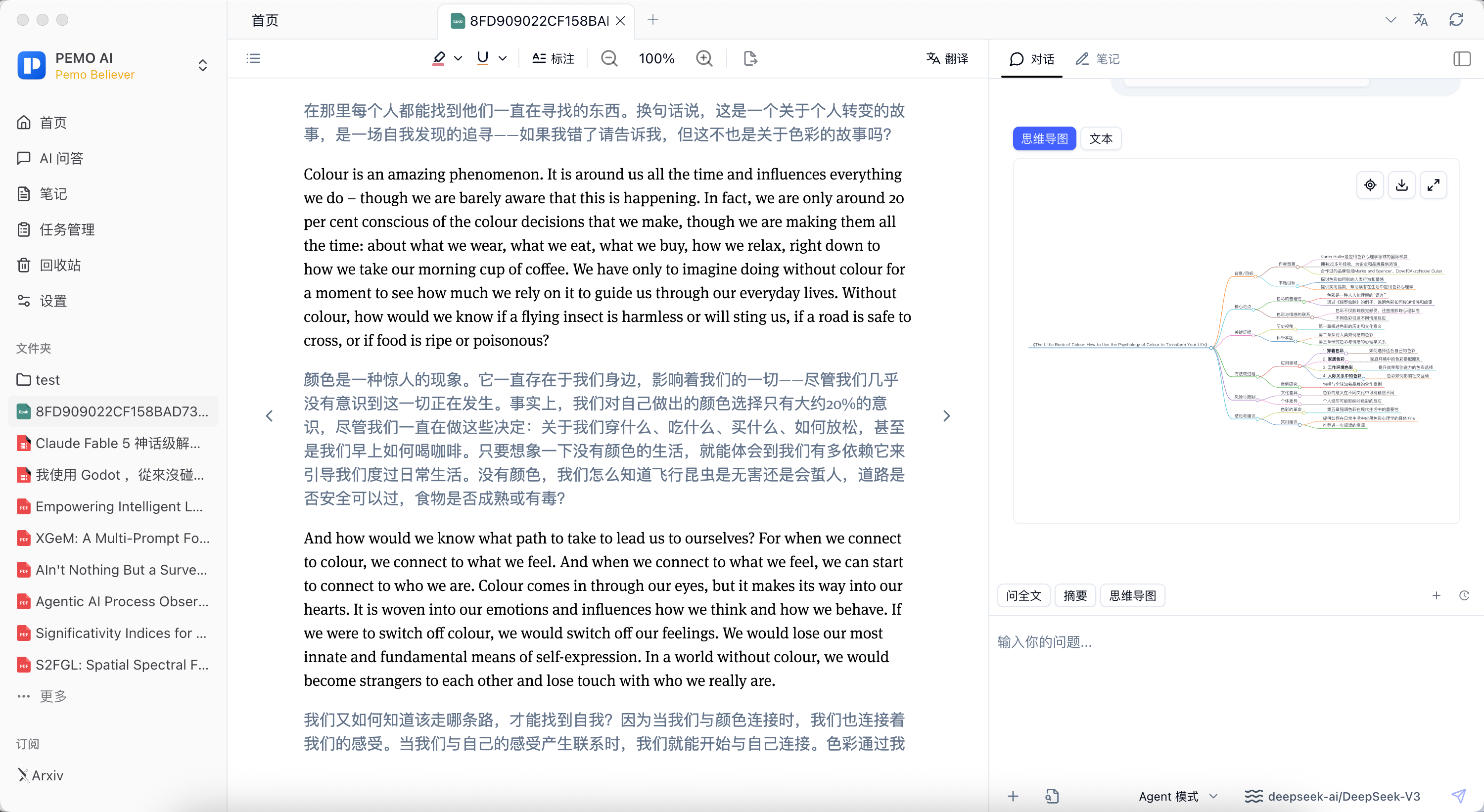Select the 文本 text view toggle
Image resolution: width=1484 pixels, height=812 pixels.
[x=1100, y=138]
